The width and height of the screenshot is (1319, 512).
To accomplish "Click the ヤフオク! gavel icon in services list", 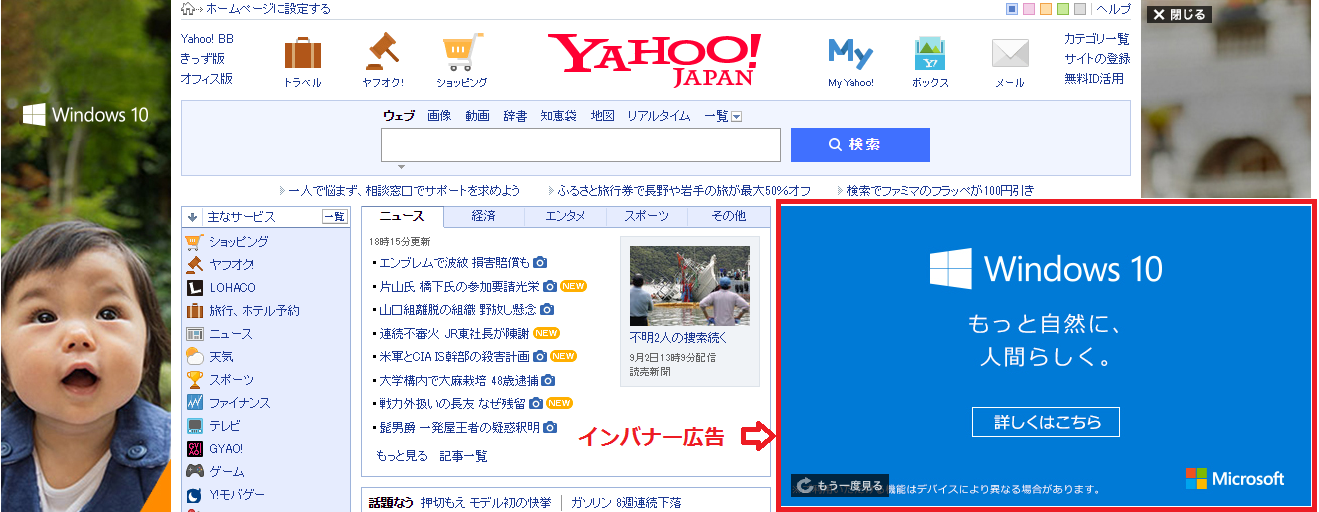I will (194, 264).
